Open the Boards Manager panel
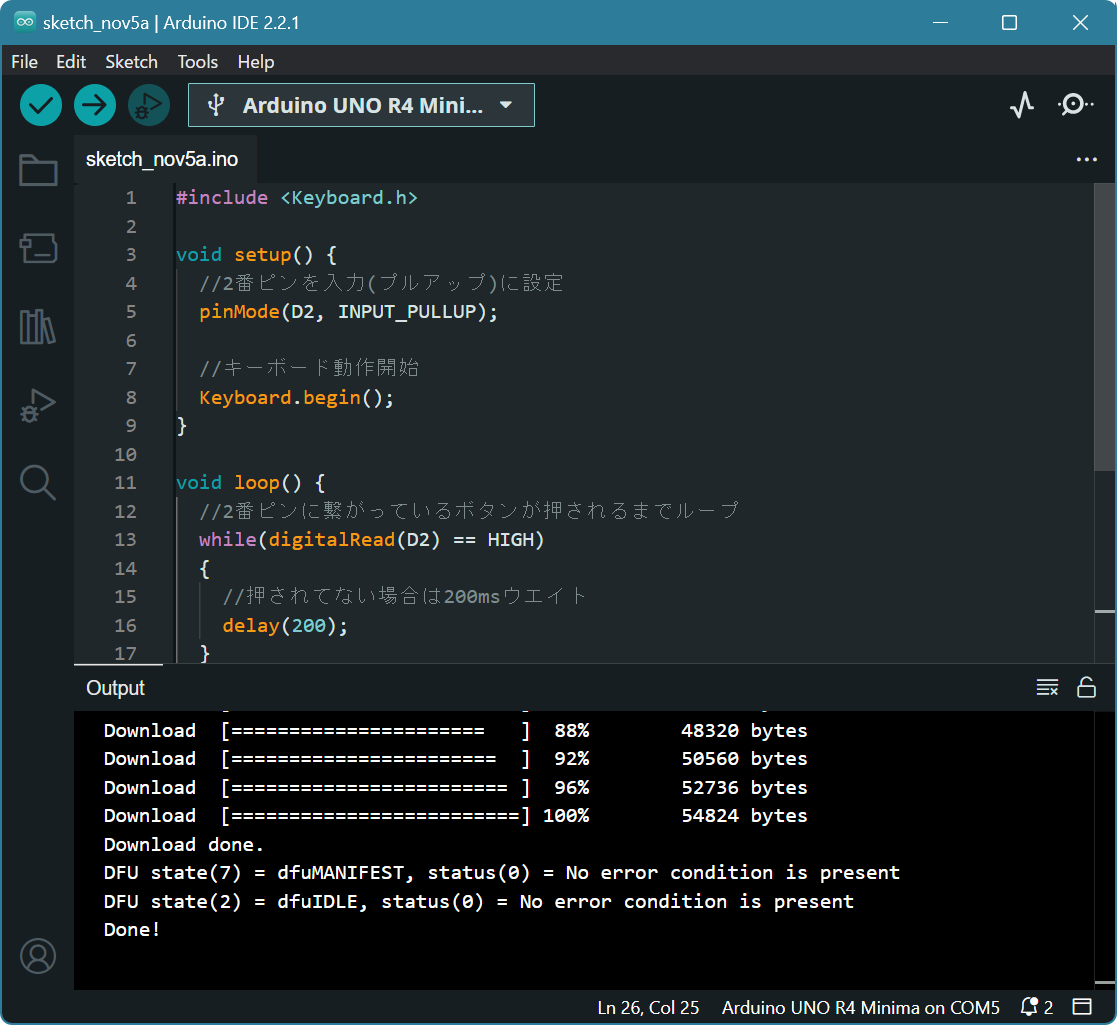 pos(38,248)
